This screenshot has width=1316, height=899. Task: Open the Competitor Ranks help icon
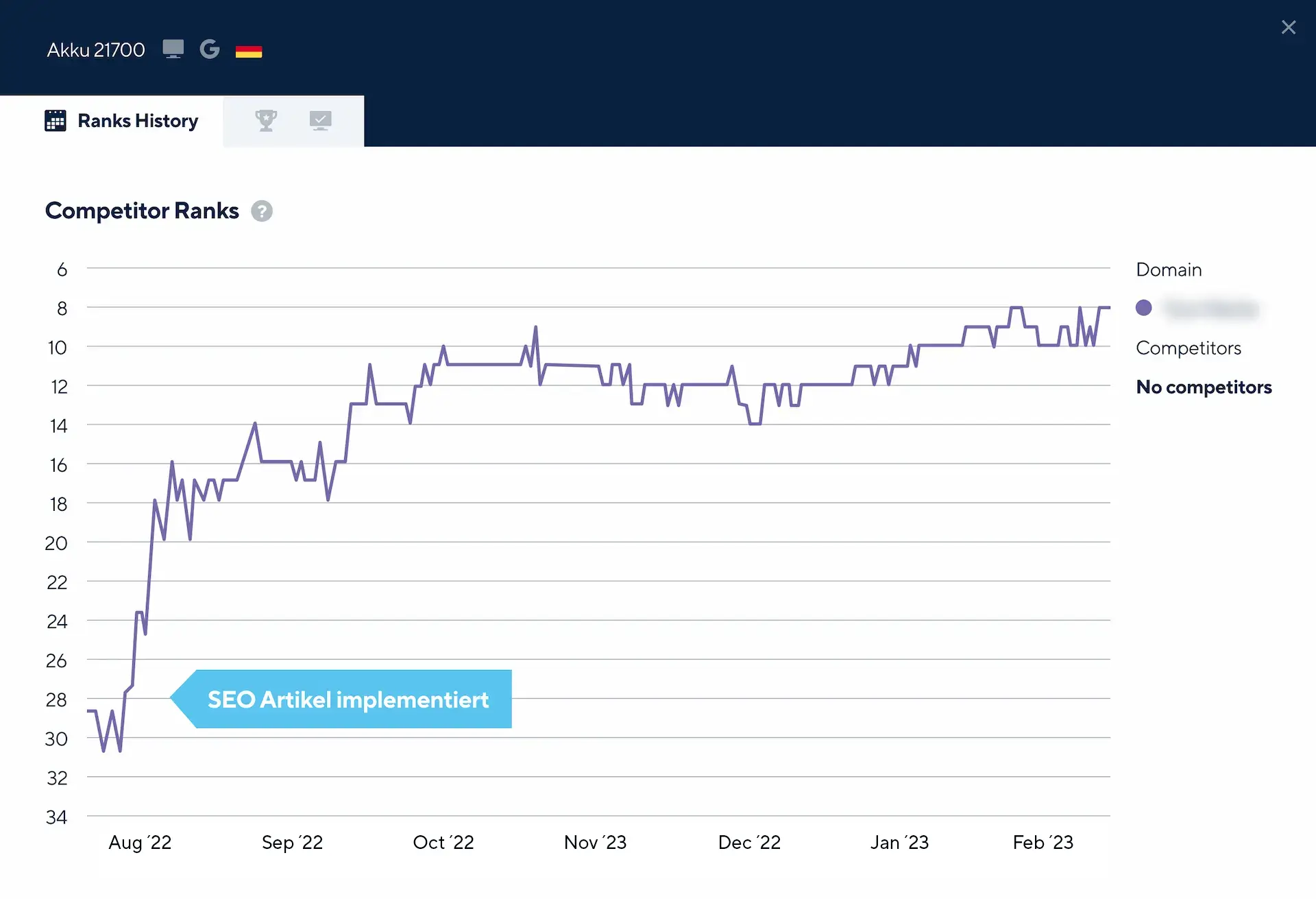point(262,211)
